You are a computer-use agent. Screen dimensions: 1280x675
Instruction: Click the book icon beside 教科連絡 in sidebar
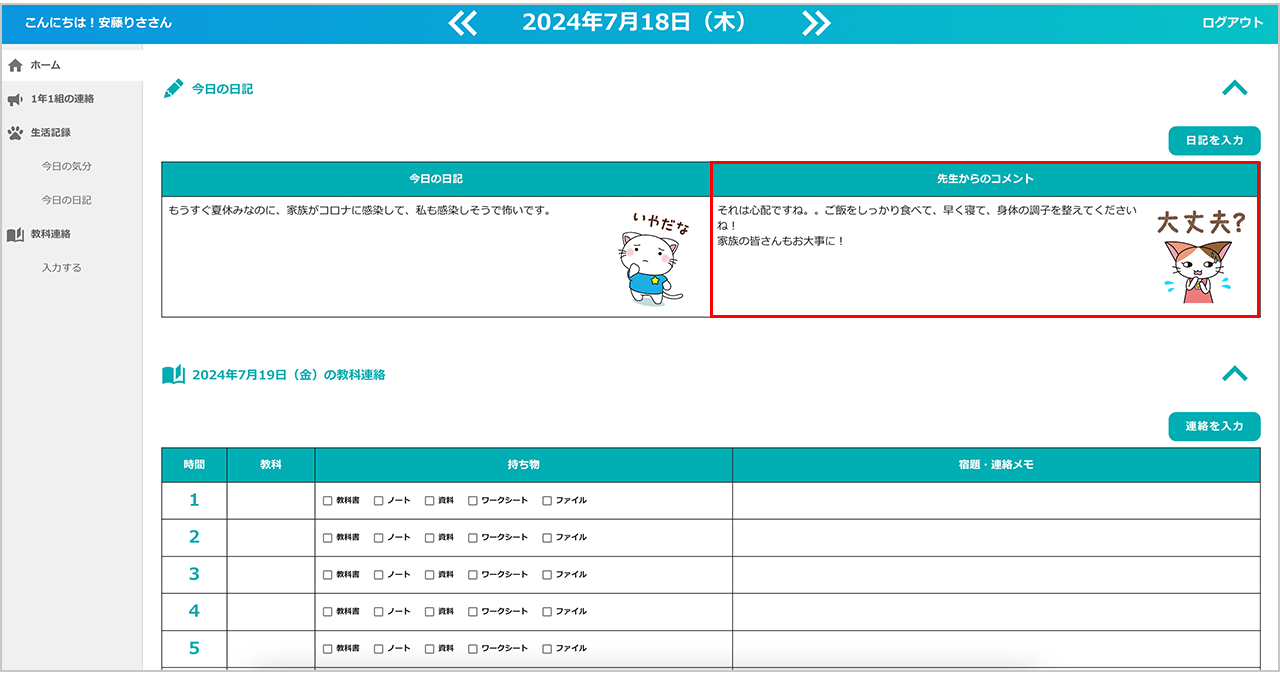(15, 234)
